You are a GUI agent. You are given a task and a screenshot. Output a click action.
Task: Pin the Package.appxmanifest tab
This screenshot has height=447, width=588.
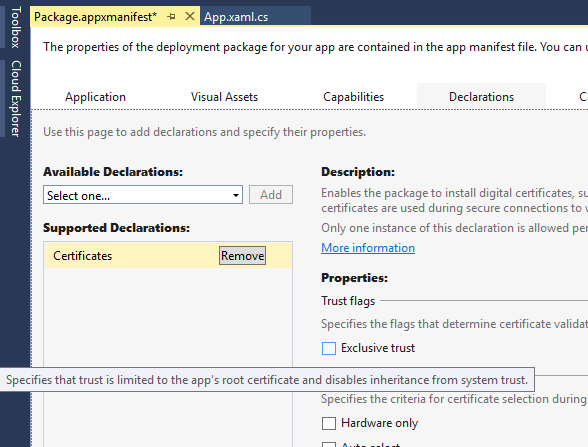click(171, 16)
